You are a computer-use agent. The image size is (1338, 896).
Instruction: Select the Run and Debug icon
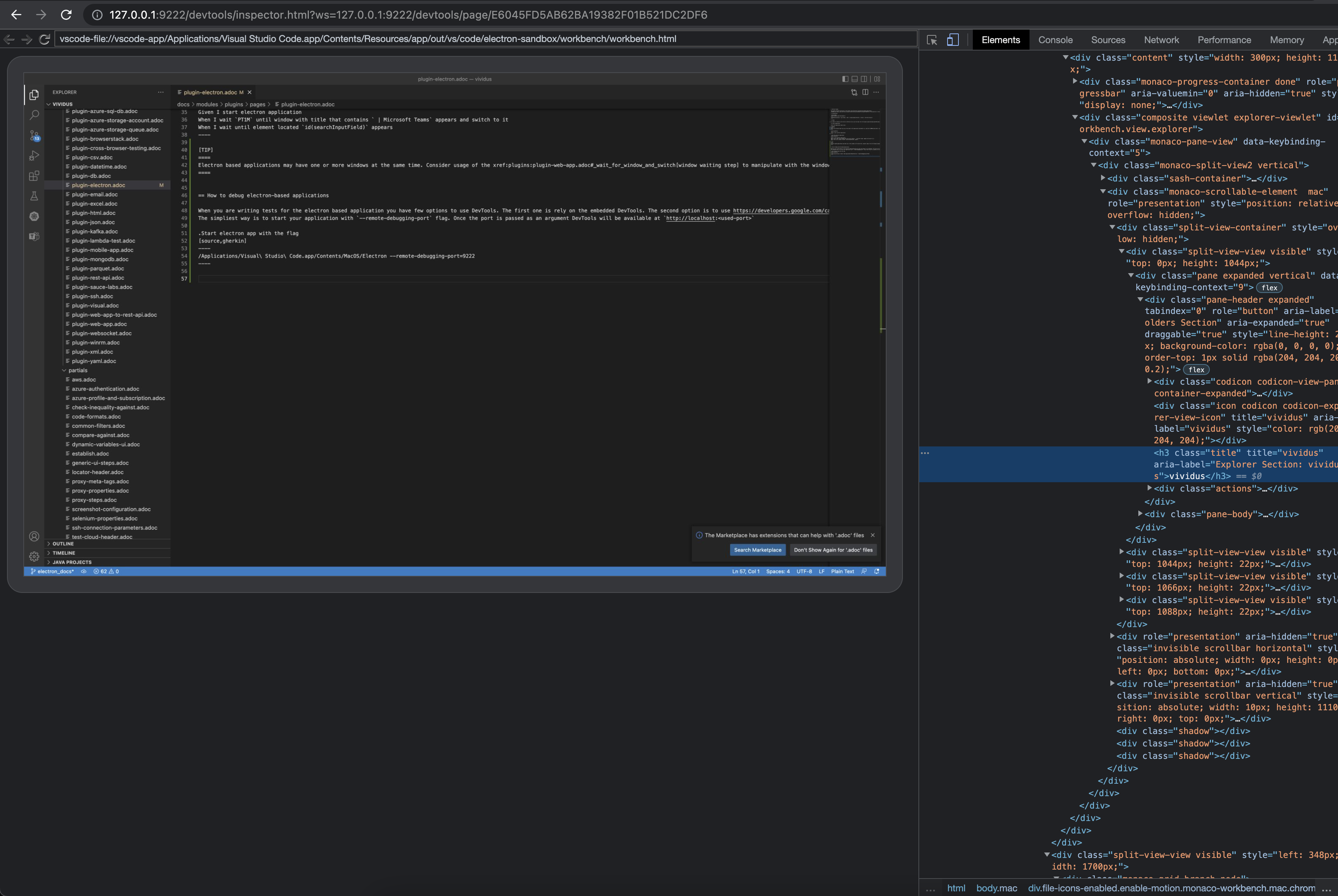(x=34, y=155)
